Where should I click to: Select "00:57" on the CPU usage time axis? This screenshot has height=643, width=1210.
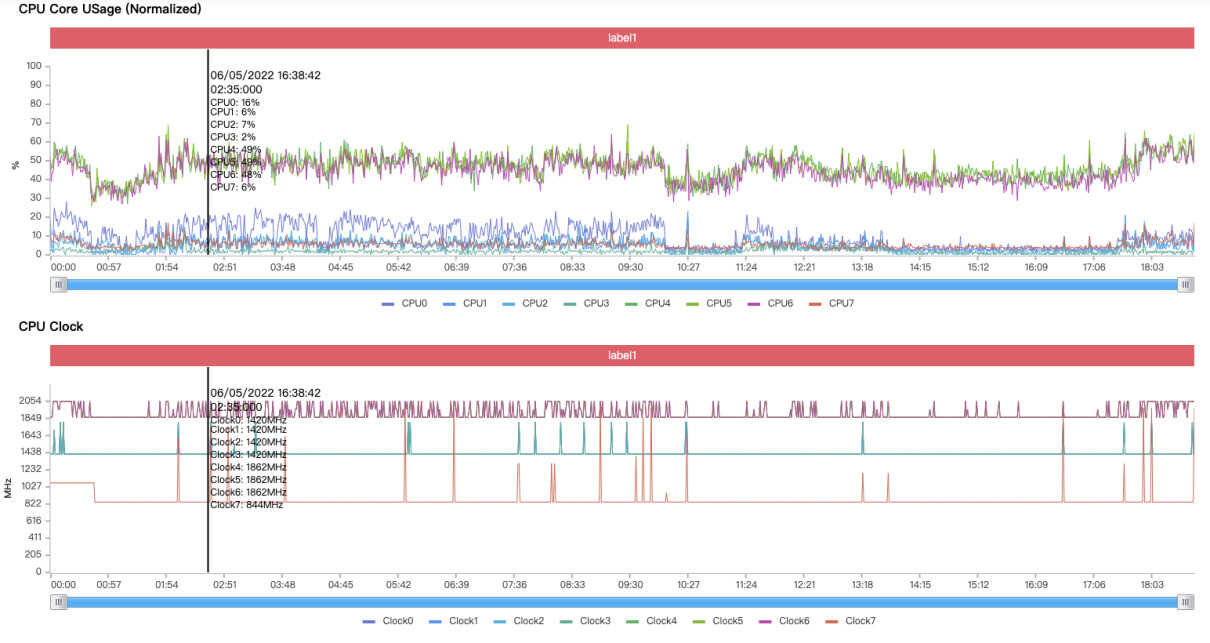[108, 267]
